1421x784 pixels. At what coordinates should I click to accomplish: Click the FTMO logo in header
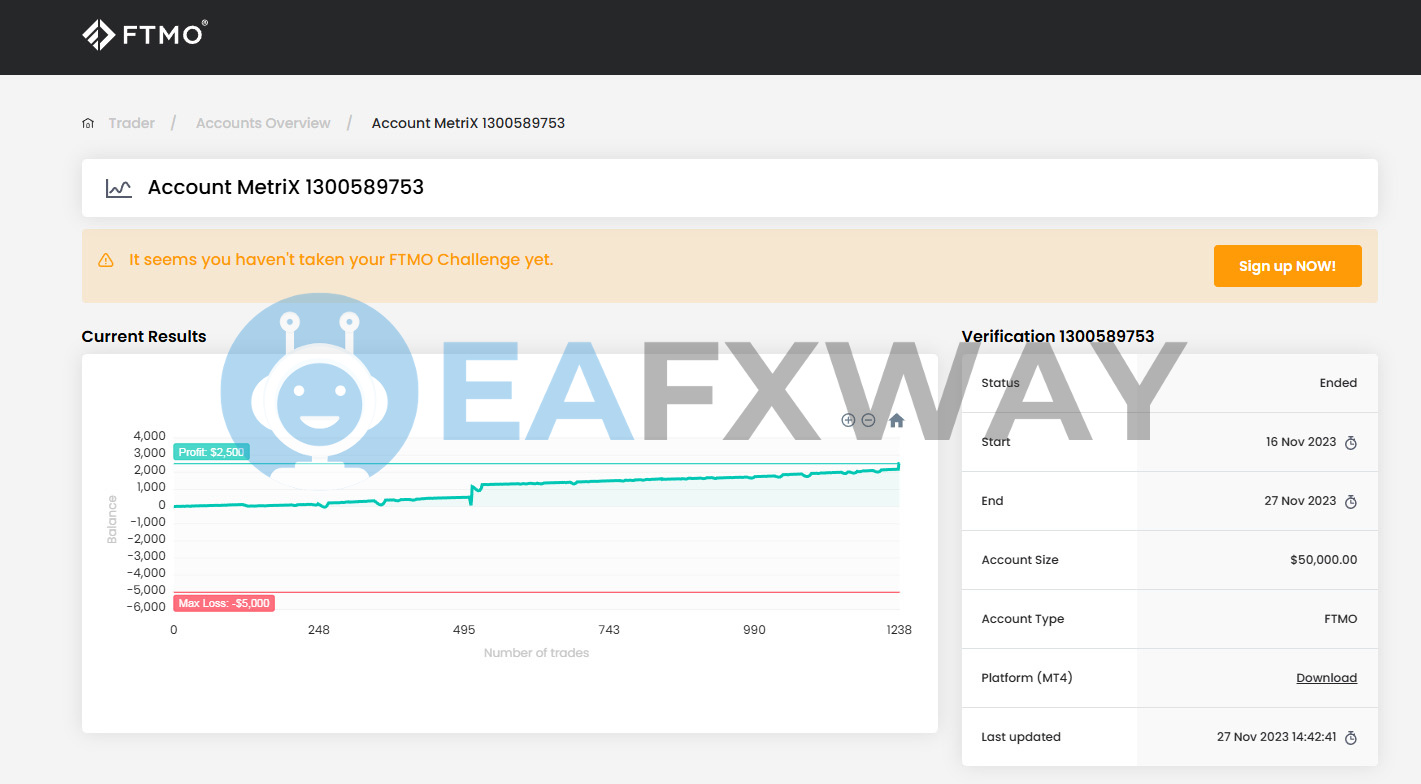point(144,34)
